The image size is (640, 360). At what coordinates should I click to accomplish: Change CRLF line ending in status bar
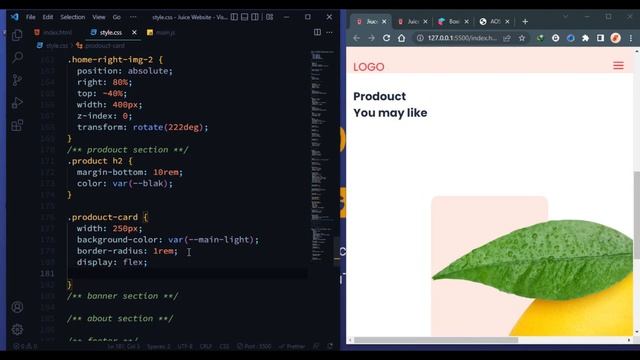(206, 347)
